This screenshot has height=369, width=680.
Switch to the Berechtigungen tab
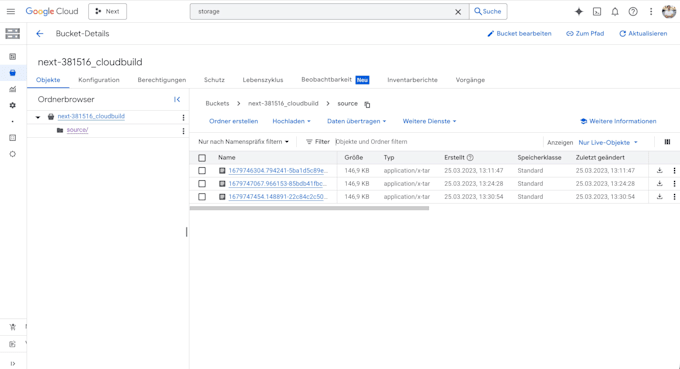[x=162, y=80]
